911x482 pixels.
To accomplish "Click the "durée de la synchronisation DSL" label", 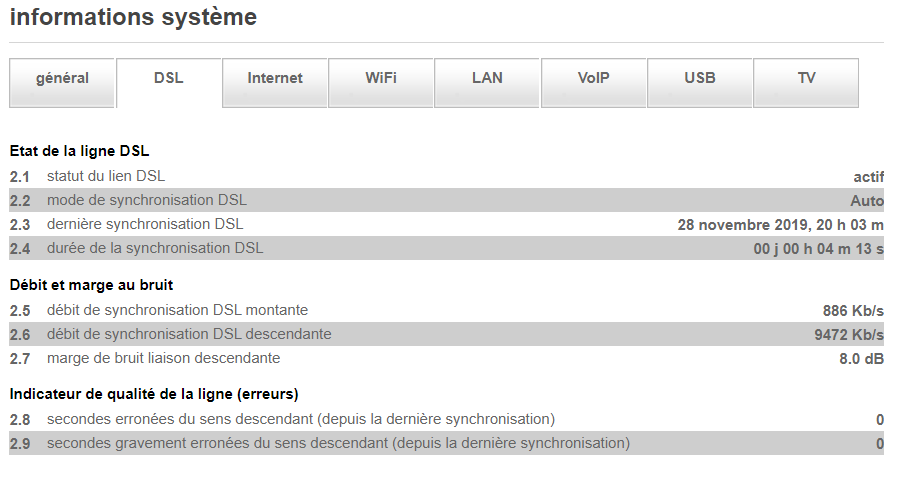I will 155,248.
